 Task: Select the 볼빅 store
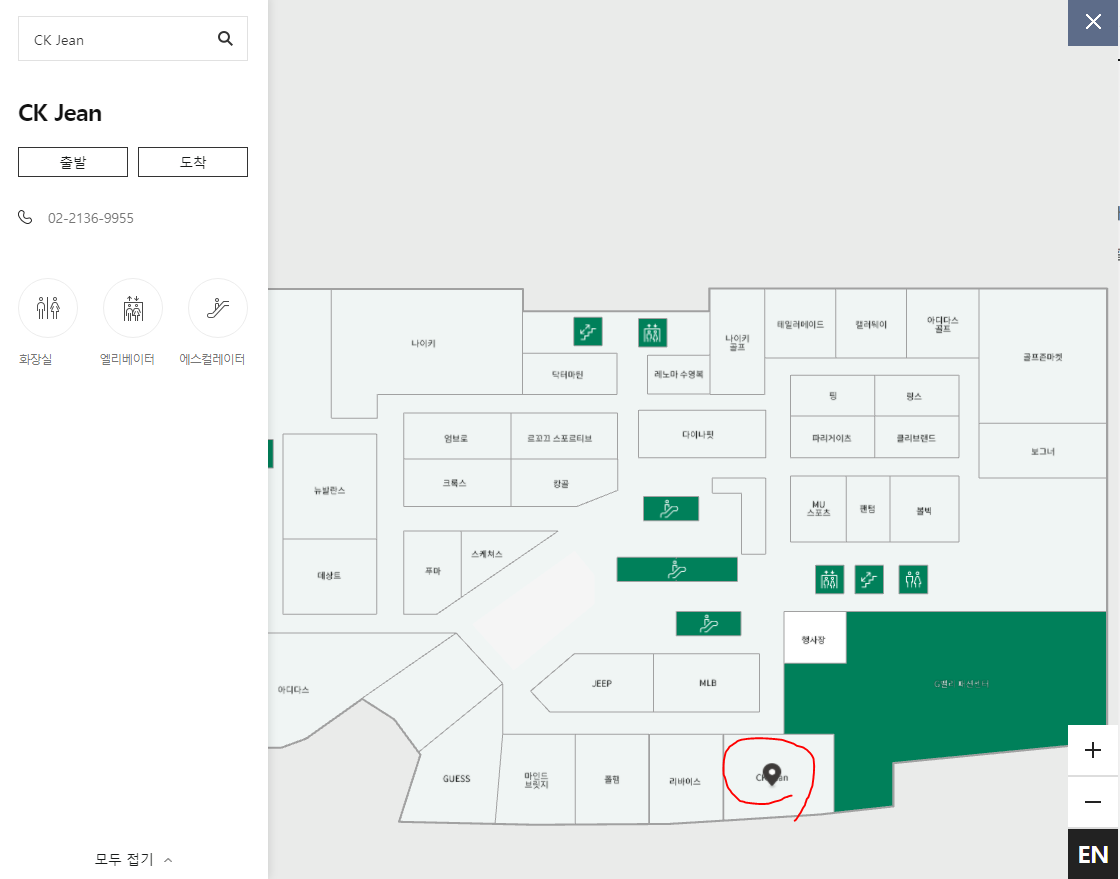point(924,511)
